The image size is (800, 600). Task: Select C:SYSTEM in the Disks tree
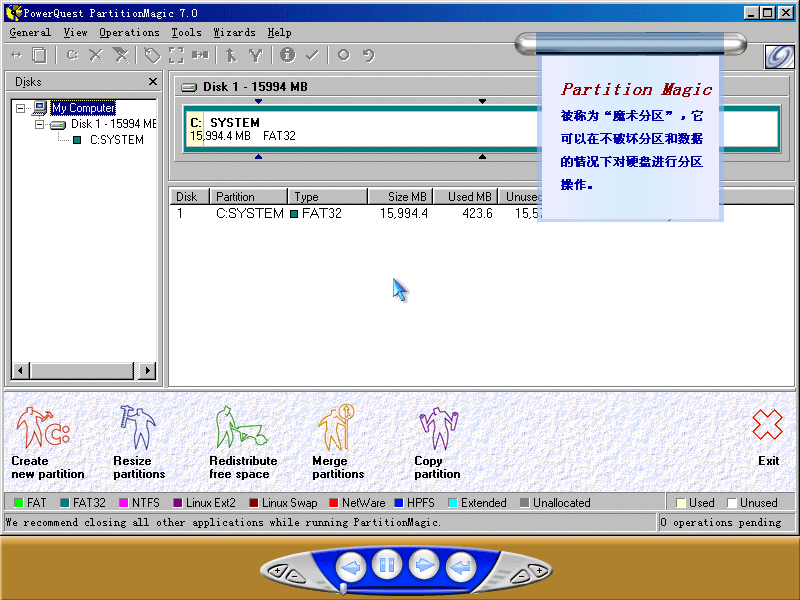[117, 140]
